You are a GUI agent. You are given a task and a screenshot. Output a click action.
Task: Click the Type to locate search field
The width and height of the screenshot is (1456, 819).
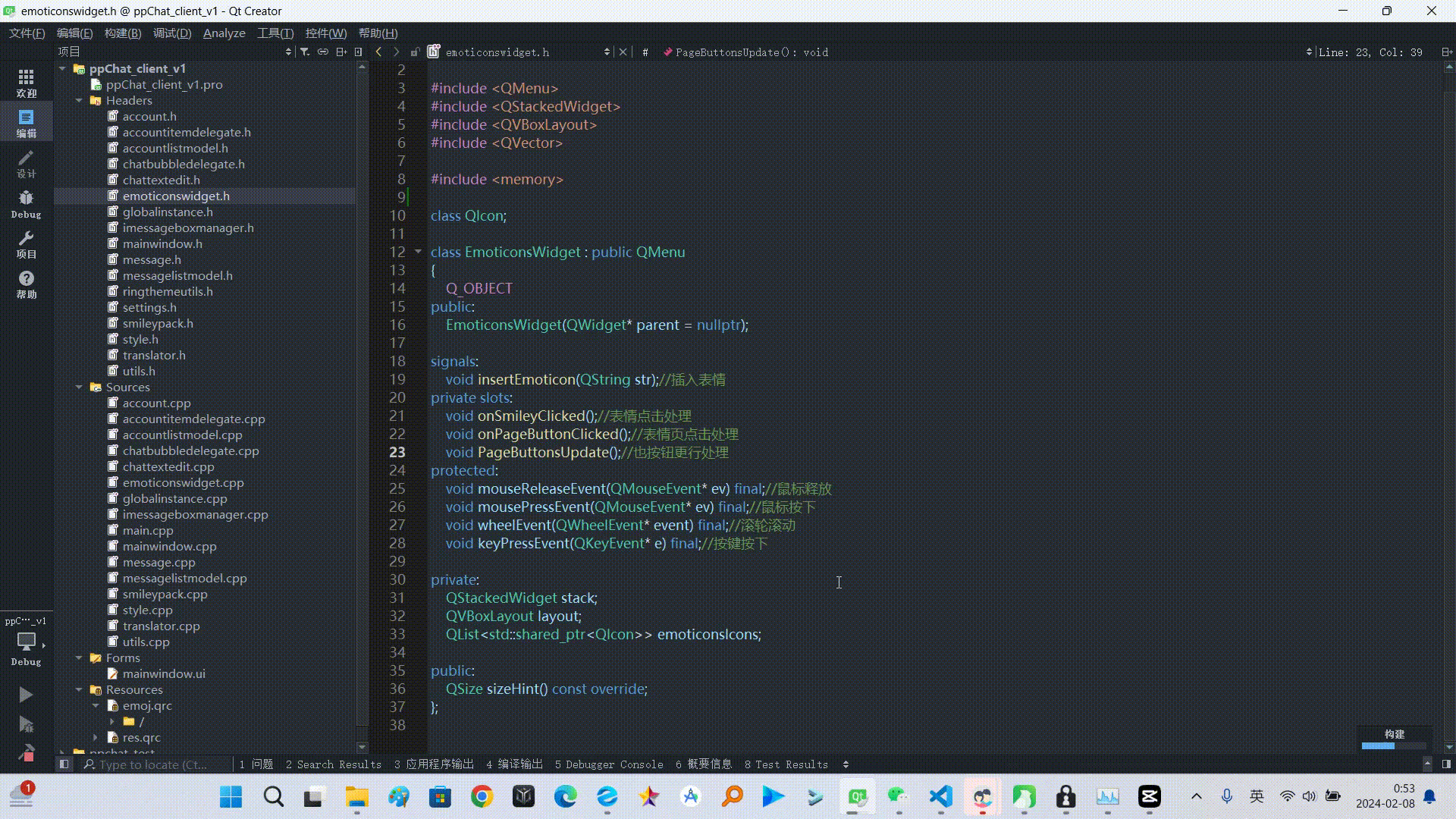(152, 764)
